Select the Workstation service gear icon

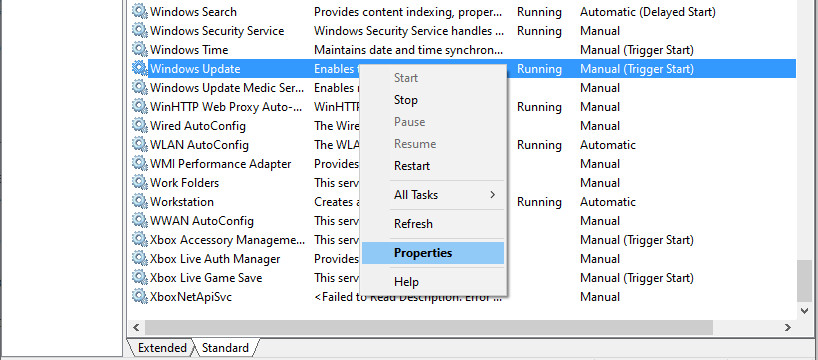[x=139, y=201]
